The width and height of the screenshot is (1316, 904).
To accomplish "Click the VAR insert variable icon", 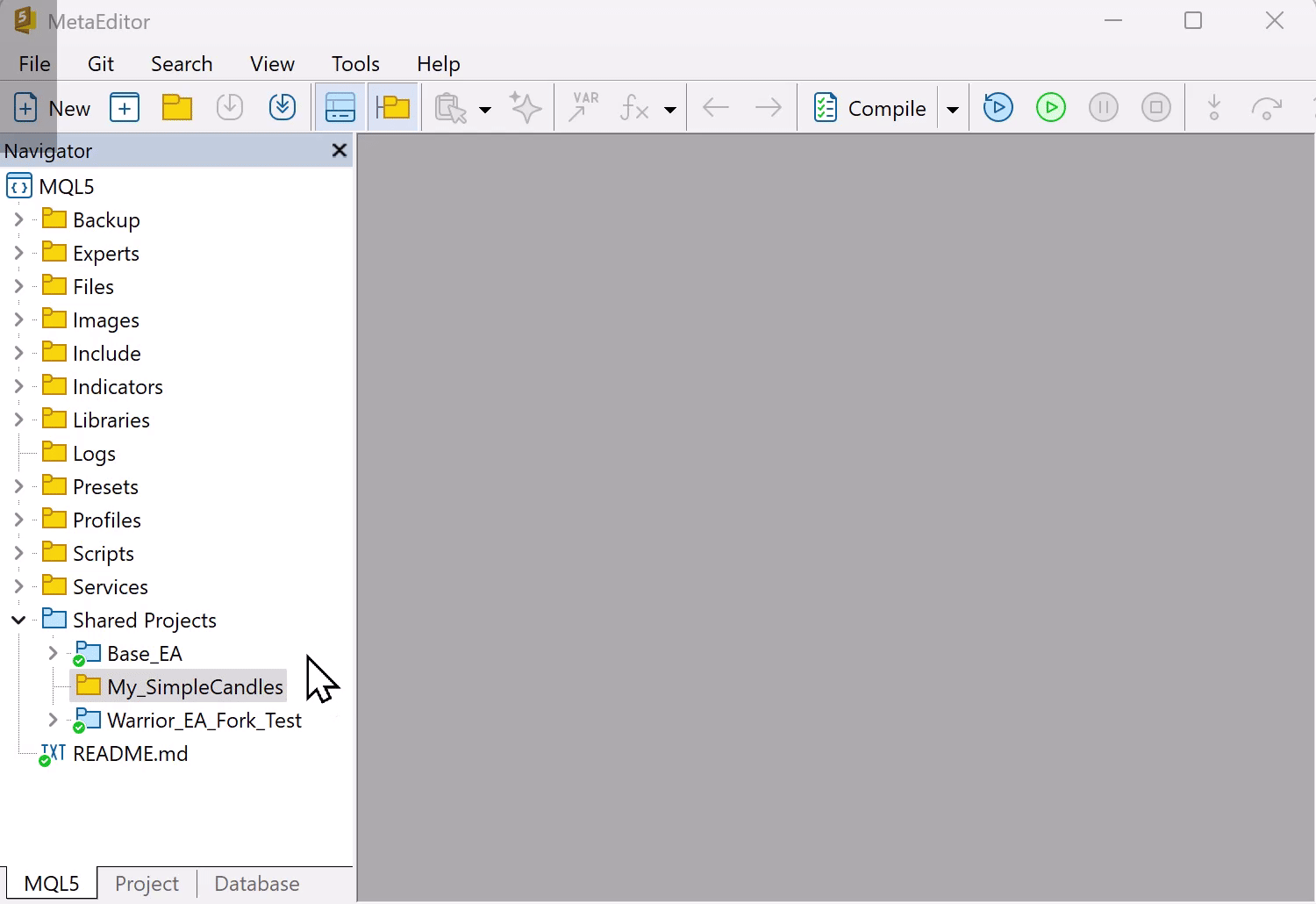I will [583, 108].
